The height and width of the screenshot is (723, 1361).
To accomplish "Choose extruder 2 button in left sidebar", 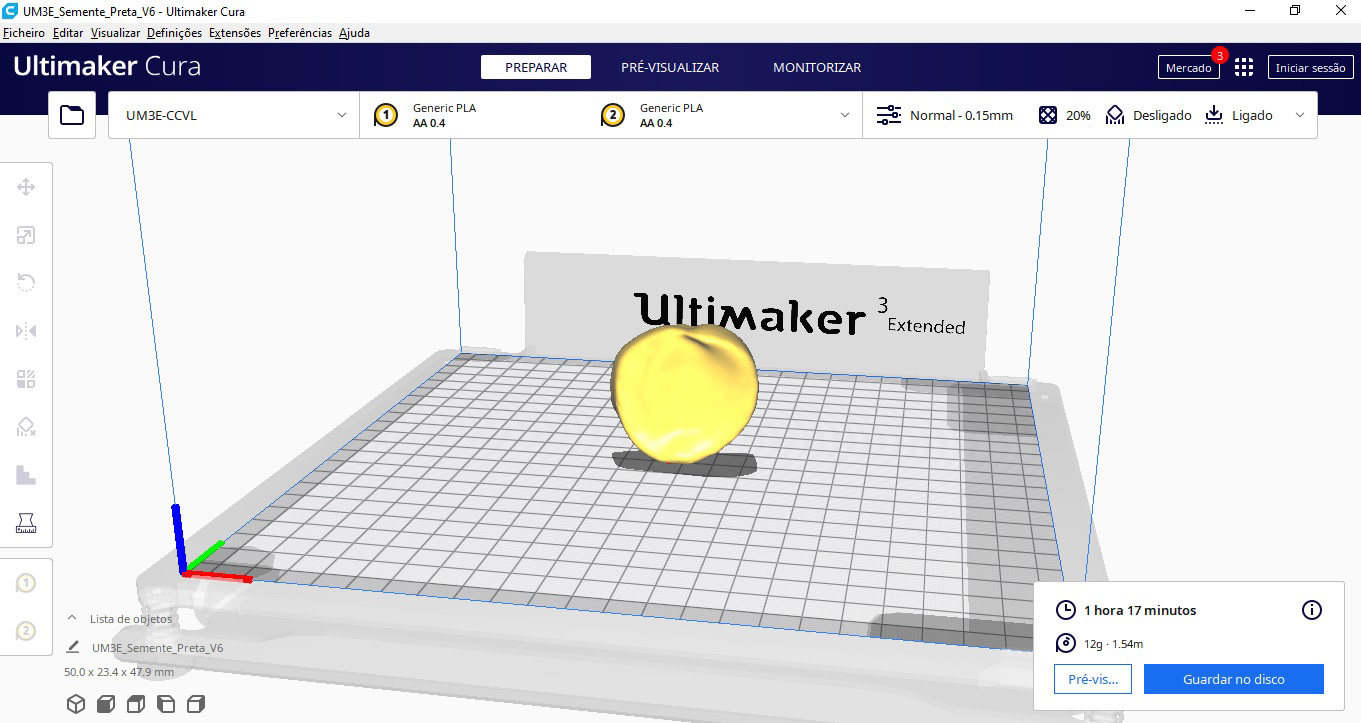I will (26, 631).
